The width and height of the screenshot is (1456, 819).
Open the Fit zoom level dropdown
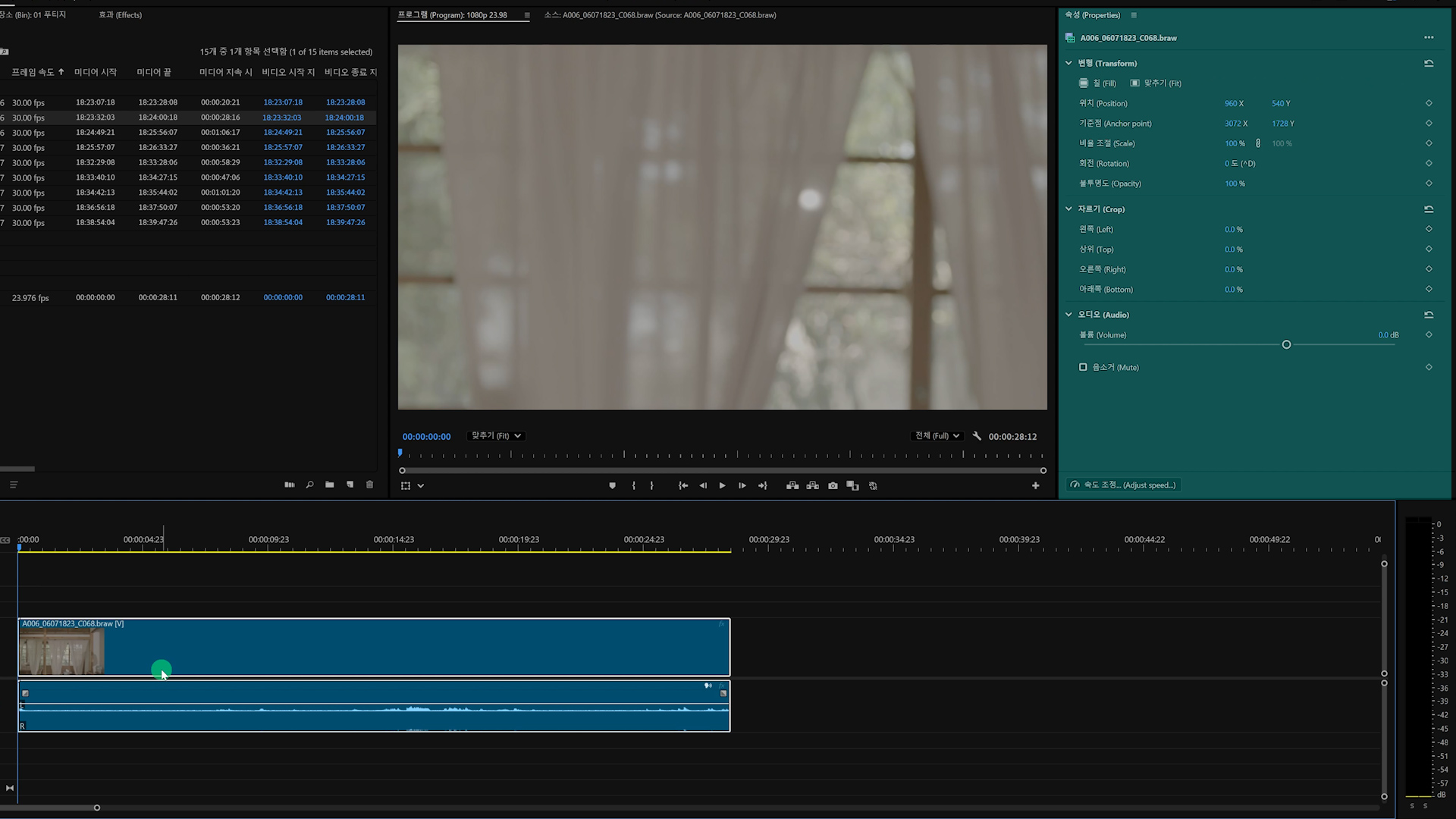point(496,436)
